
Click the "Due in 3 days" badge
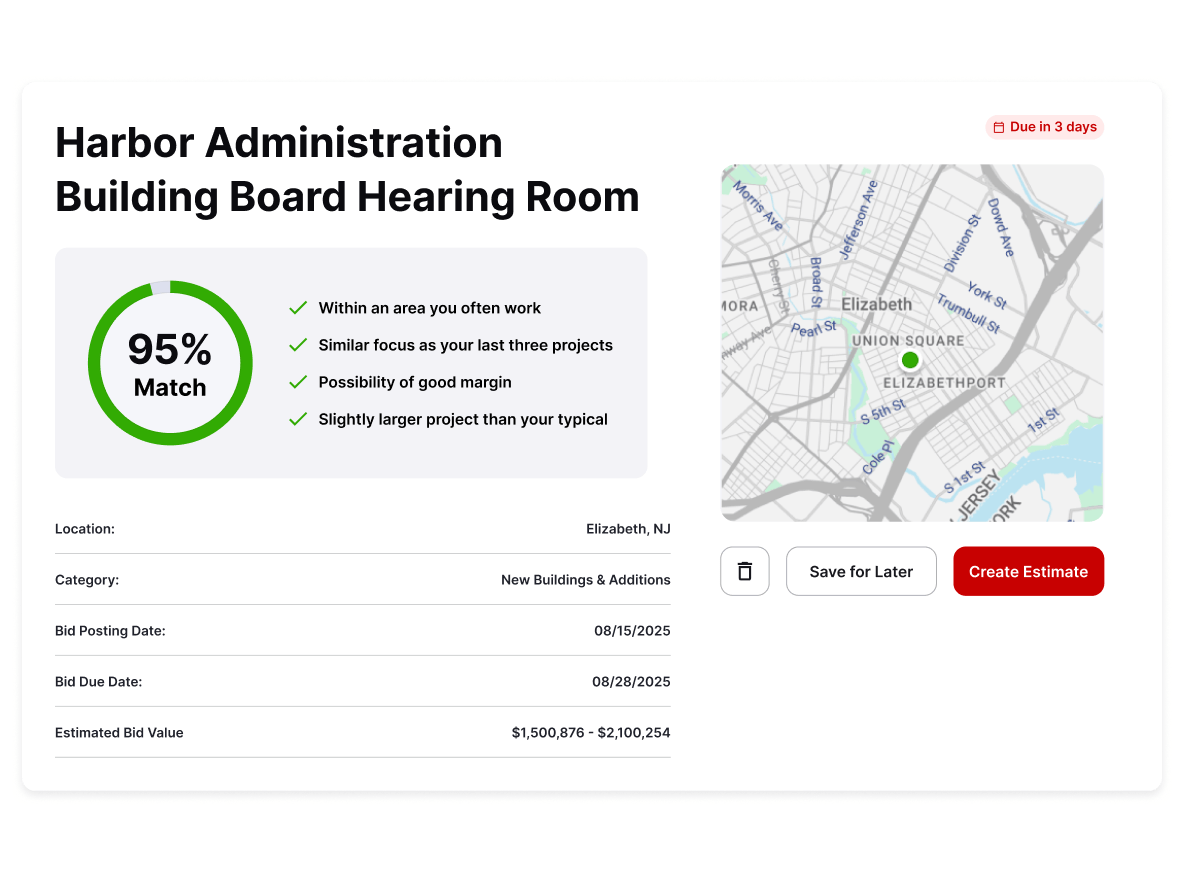coord(1045,127)
